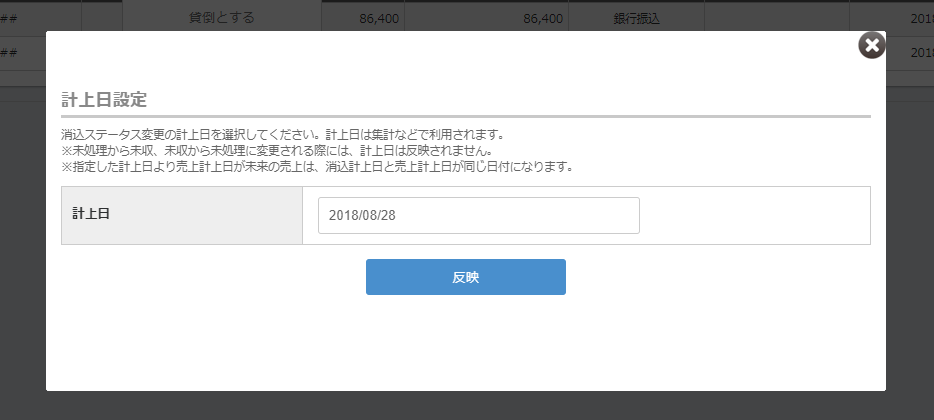Click the top-row date cell starting with 2018

[x=910, y=18]
